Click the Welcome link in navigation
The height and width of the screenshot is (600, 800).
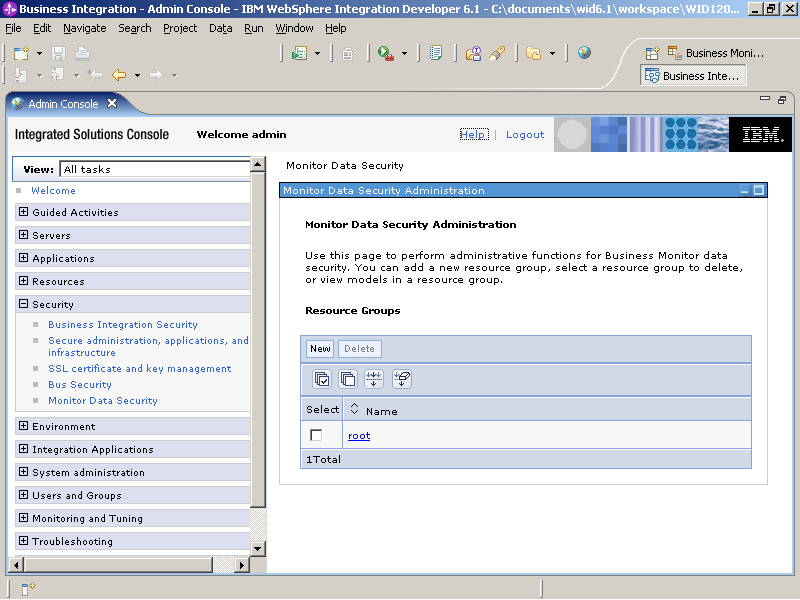pyautogui.click(x=54, y=190)
